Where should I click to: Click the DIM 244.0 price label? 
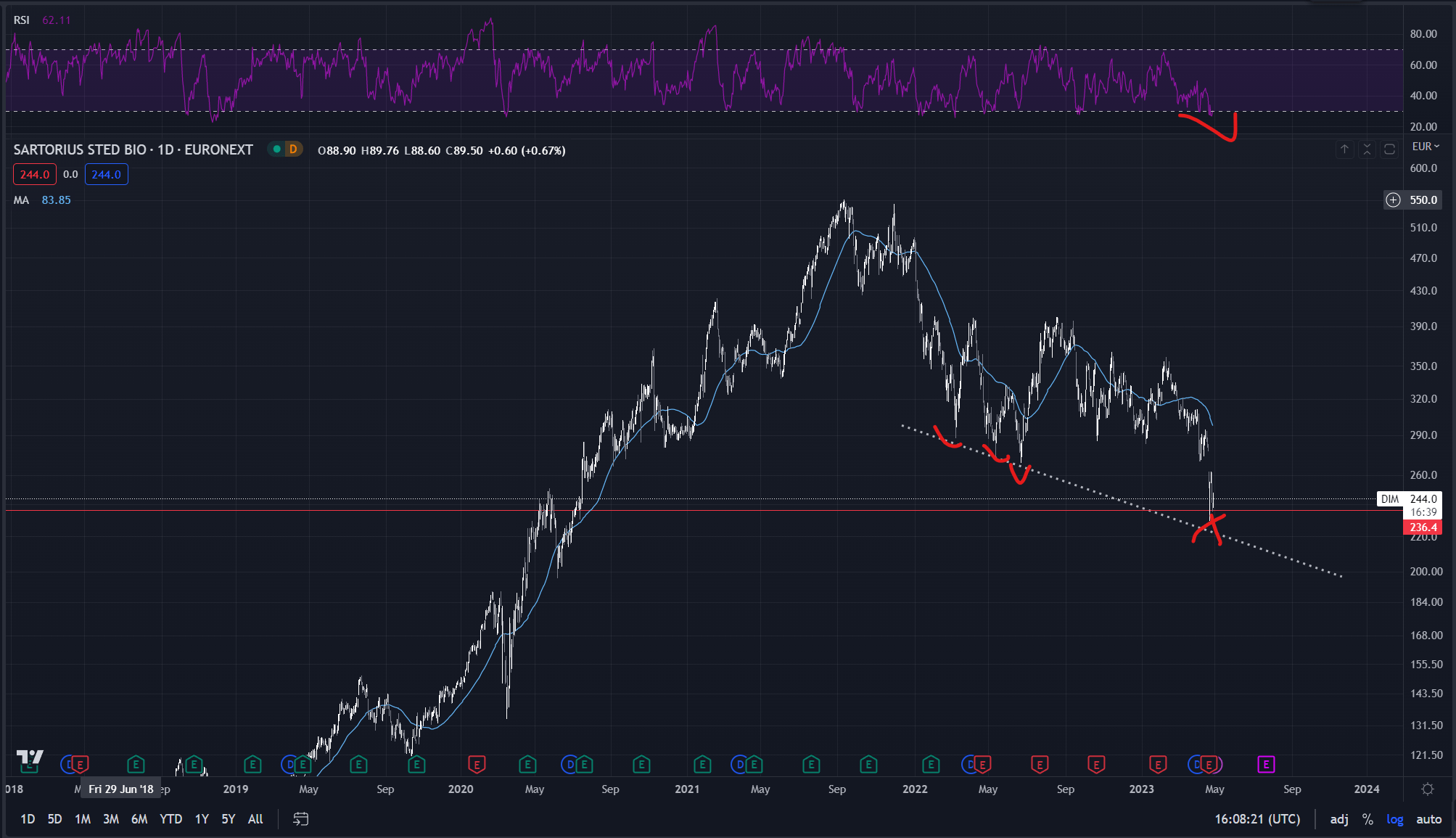(x=1408, y=498)
